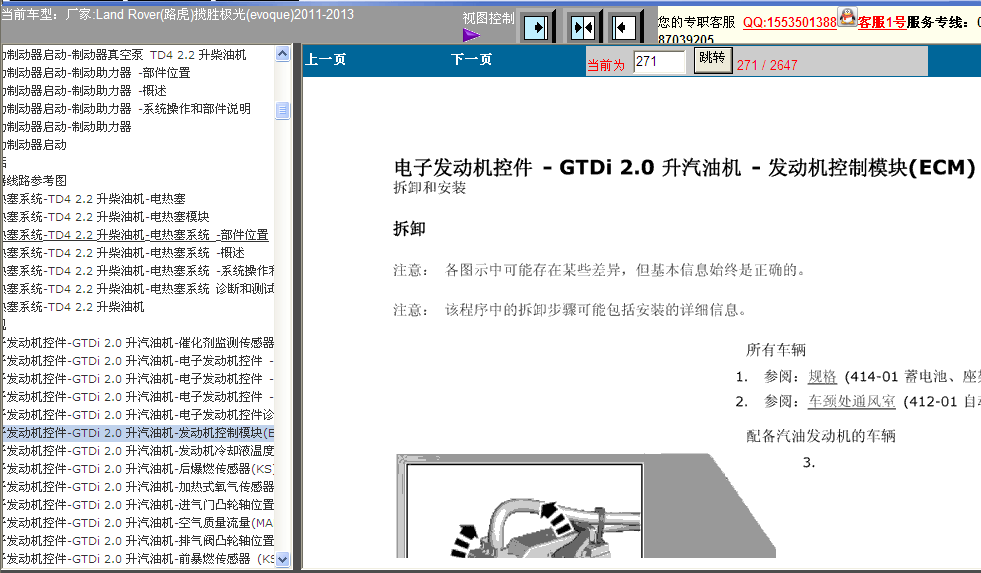Image resolution: width=981 pixels, height=573 pixels.
Task: Click the first view control arrow-right icon
Action: [x=536, y=28]
